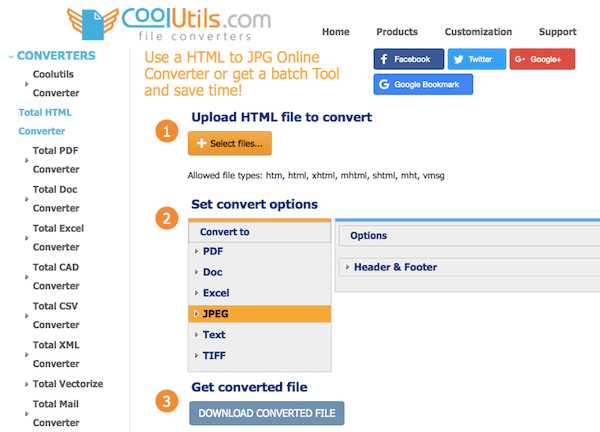The width and height of the screenshot is (600, 432).
Task: Click the step 2 orange number circle
Action: (166, 218)
